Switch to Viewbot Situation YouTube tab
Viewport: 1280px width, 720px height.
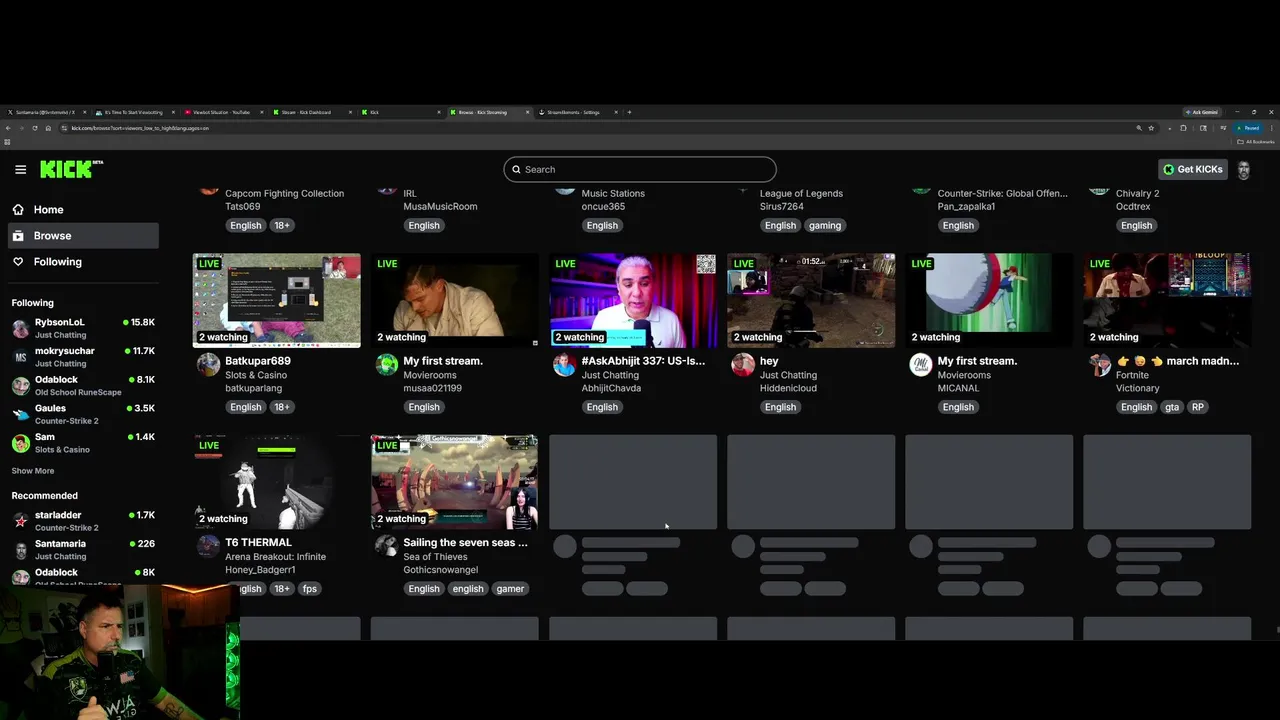click(222, 112)
